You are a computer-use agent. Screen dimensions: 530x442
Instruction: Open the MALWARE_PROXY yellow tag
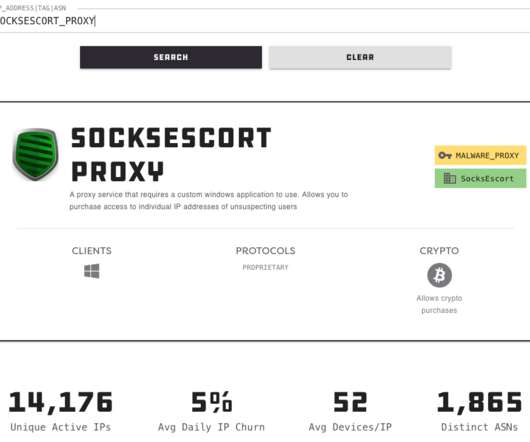click(480, 155)
